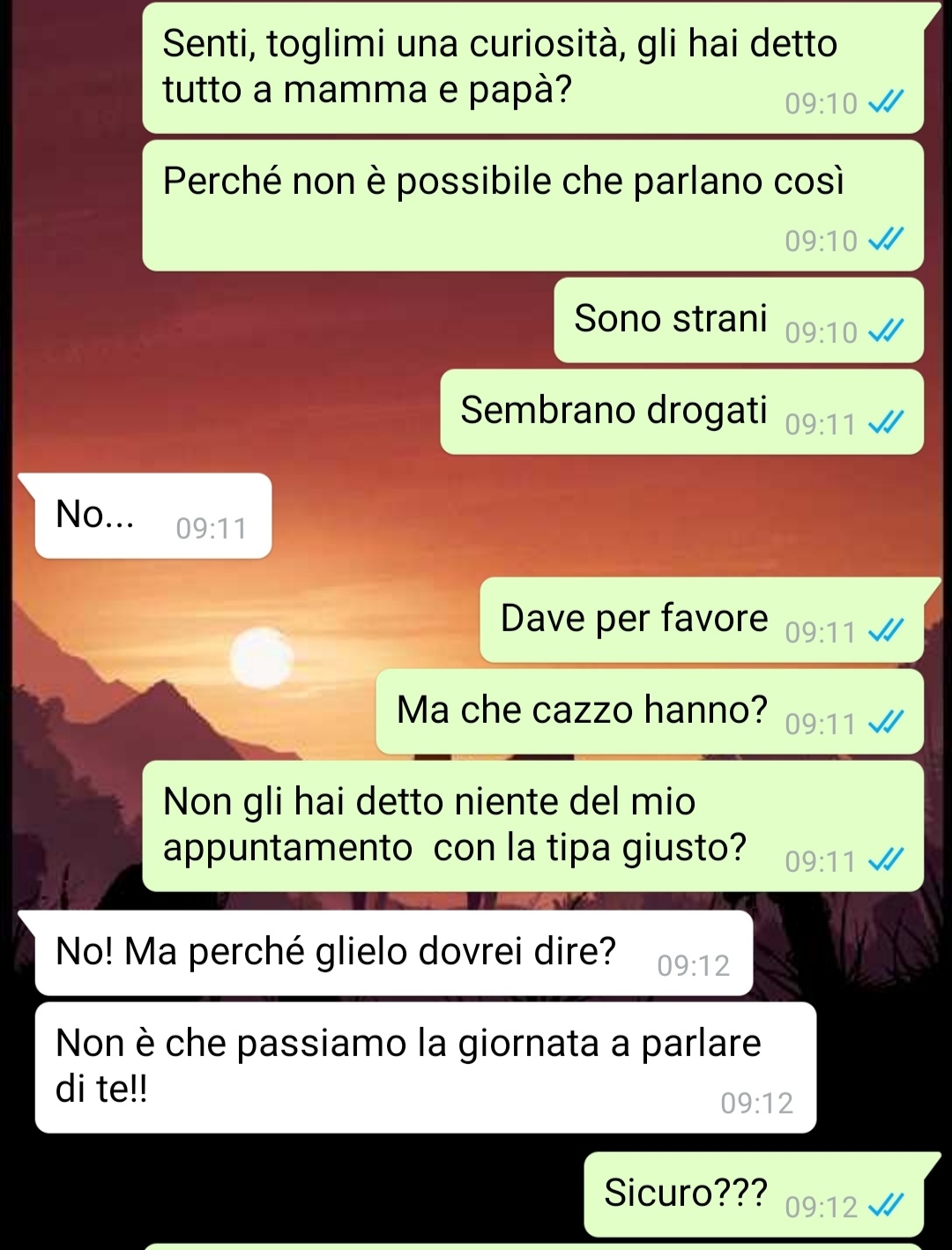Select the 'No...' received message bubble

(152, 516)
